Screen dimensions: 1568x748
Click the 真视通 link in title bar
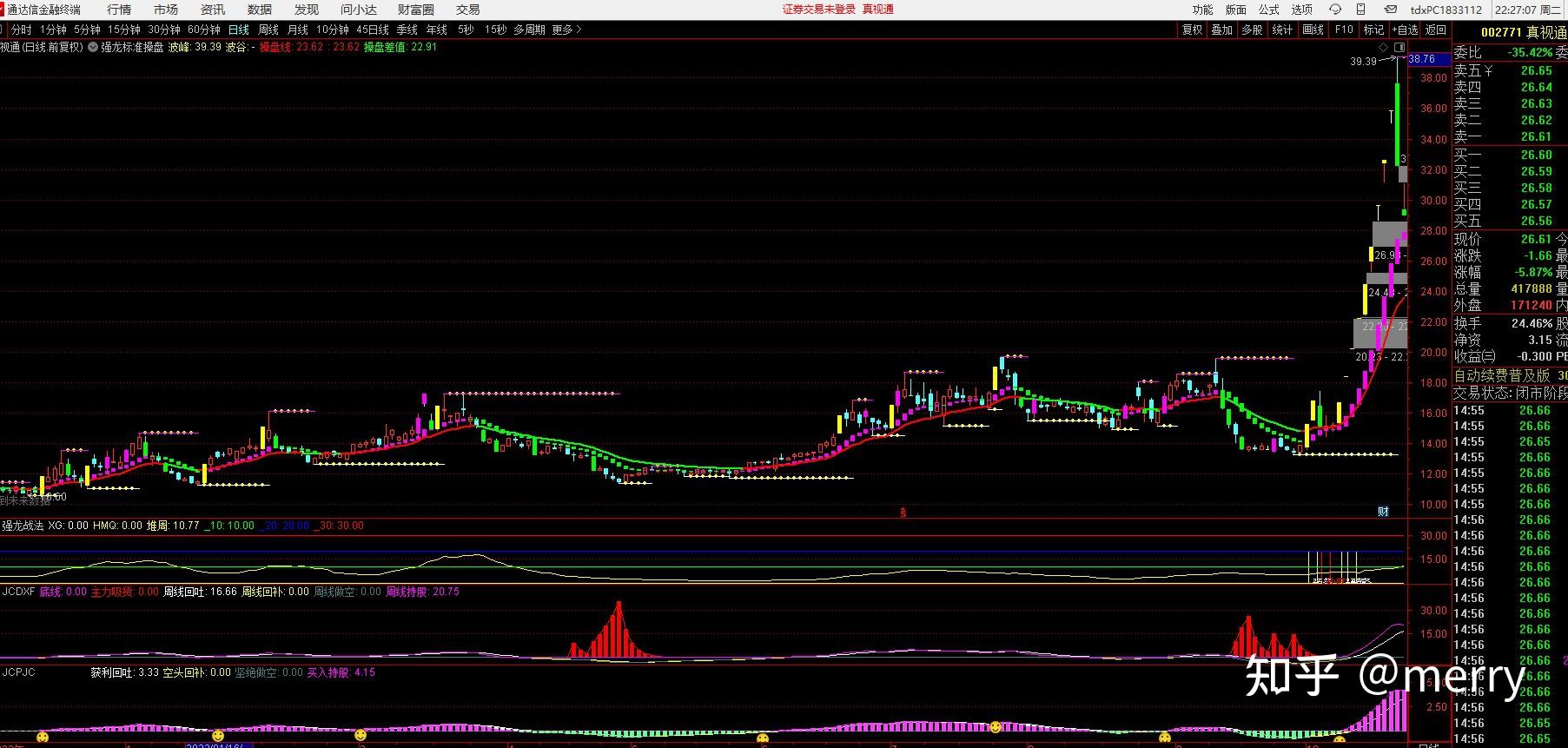click(x=878, y=10)
